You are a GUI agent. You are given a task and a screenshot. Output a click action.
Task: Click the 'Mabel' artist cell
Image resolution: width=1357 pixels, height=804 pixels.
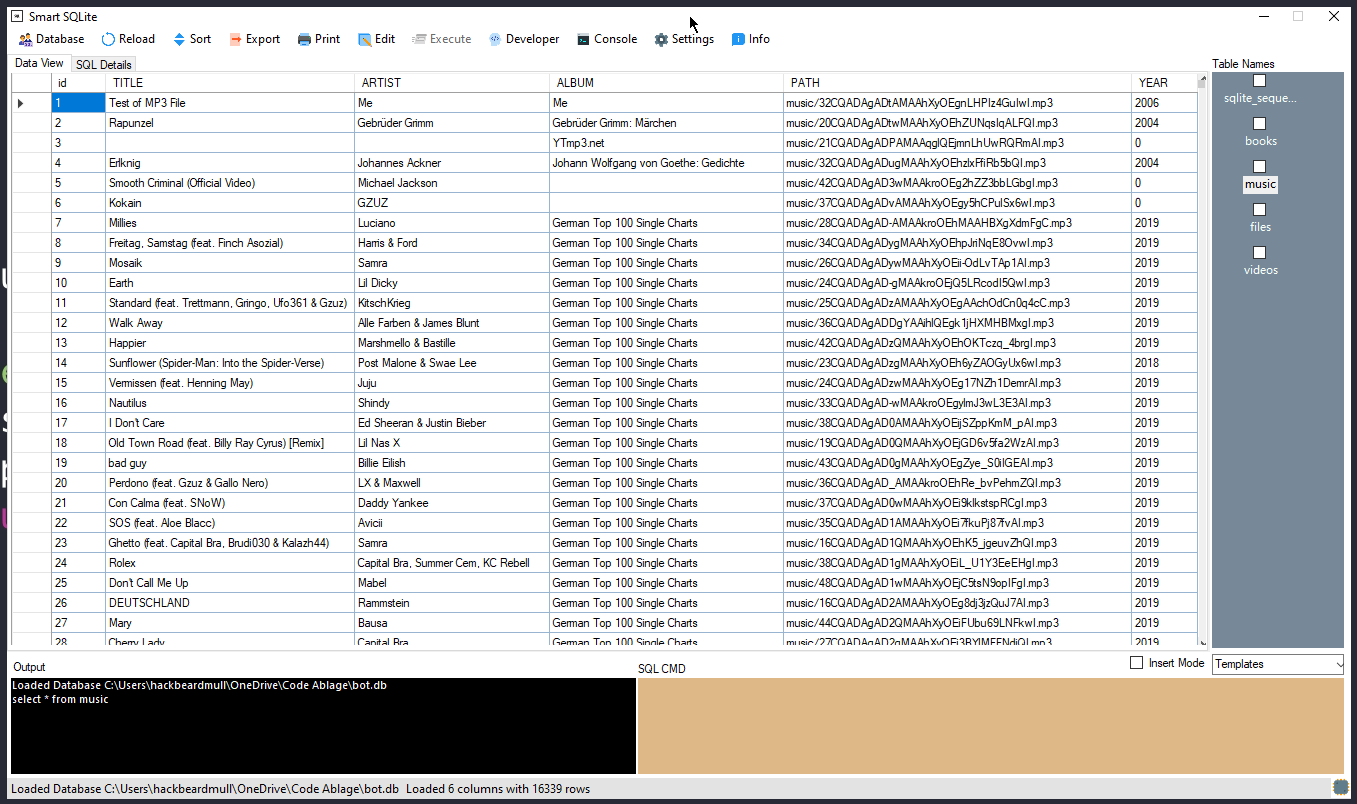point(452,583)
